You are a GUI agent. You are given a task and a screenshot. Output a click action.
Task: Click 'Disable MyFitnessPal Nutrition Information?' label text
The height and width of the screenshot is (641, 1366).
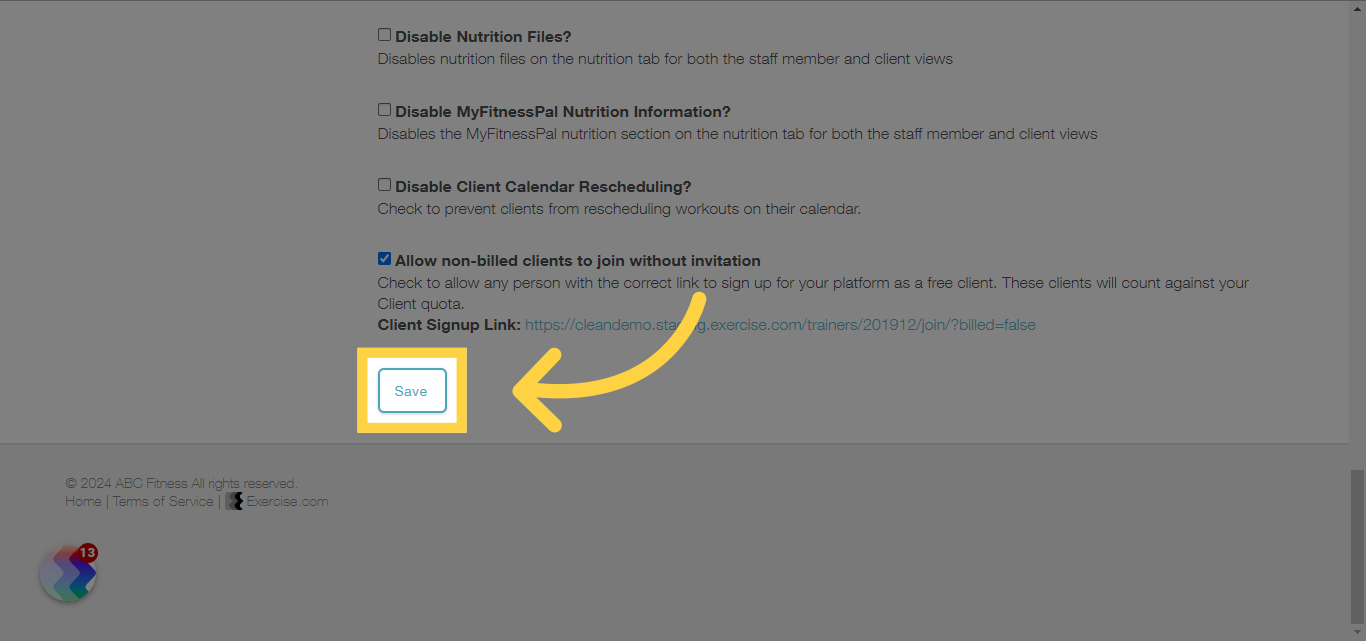coord(563,112)
